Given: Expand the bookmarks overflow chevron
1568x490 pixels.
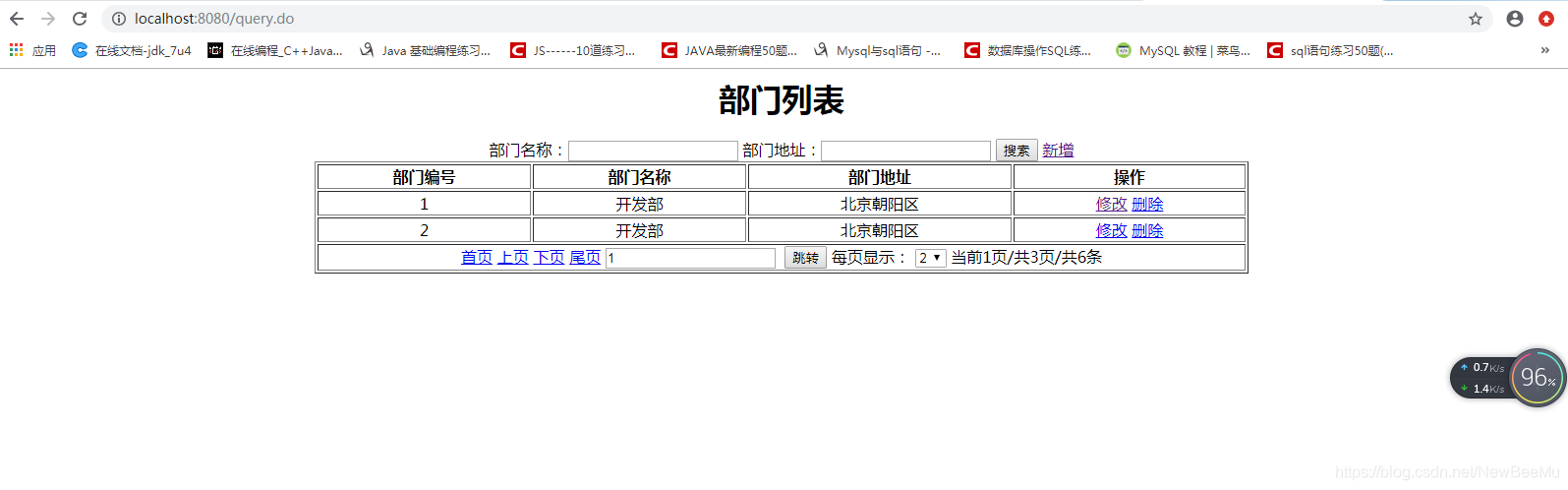Looking at the screenshot, I should (x=1545, y=50).
